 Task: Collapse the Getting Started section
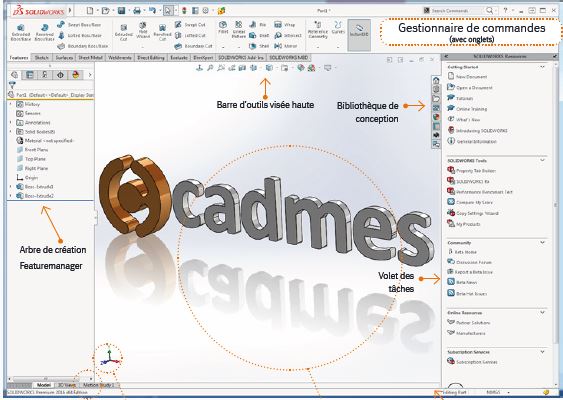point(543,67)
